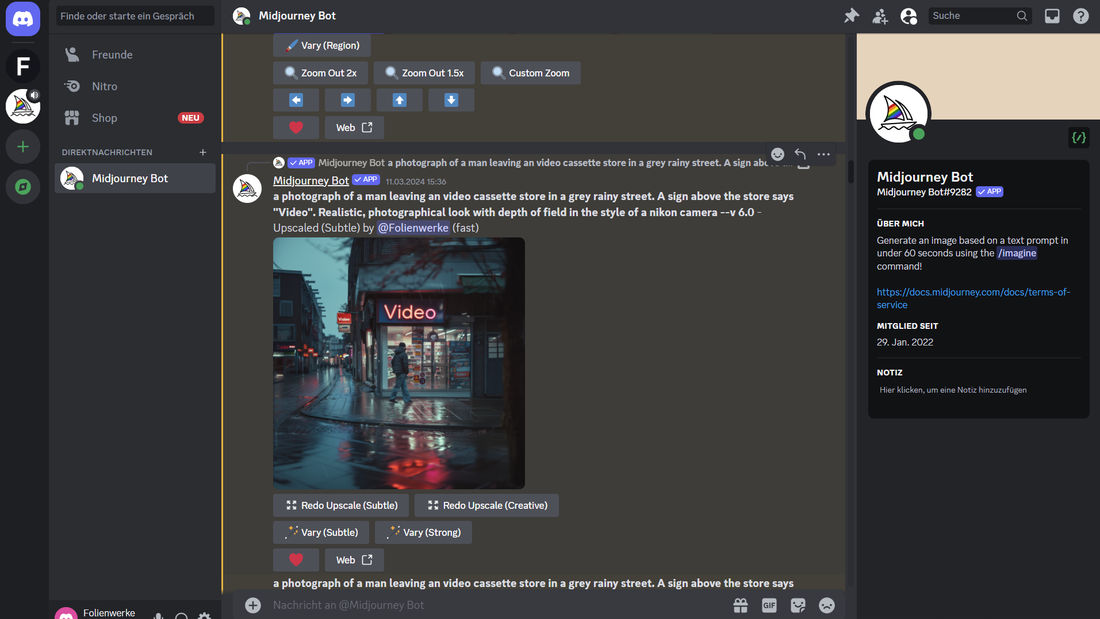The height and width of the screenshot is (619, 1100).
Task: Click the Midjourney Bot chat header title
Action: pos(297,15)
